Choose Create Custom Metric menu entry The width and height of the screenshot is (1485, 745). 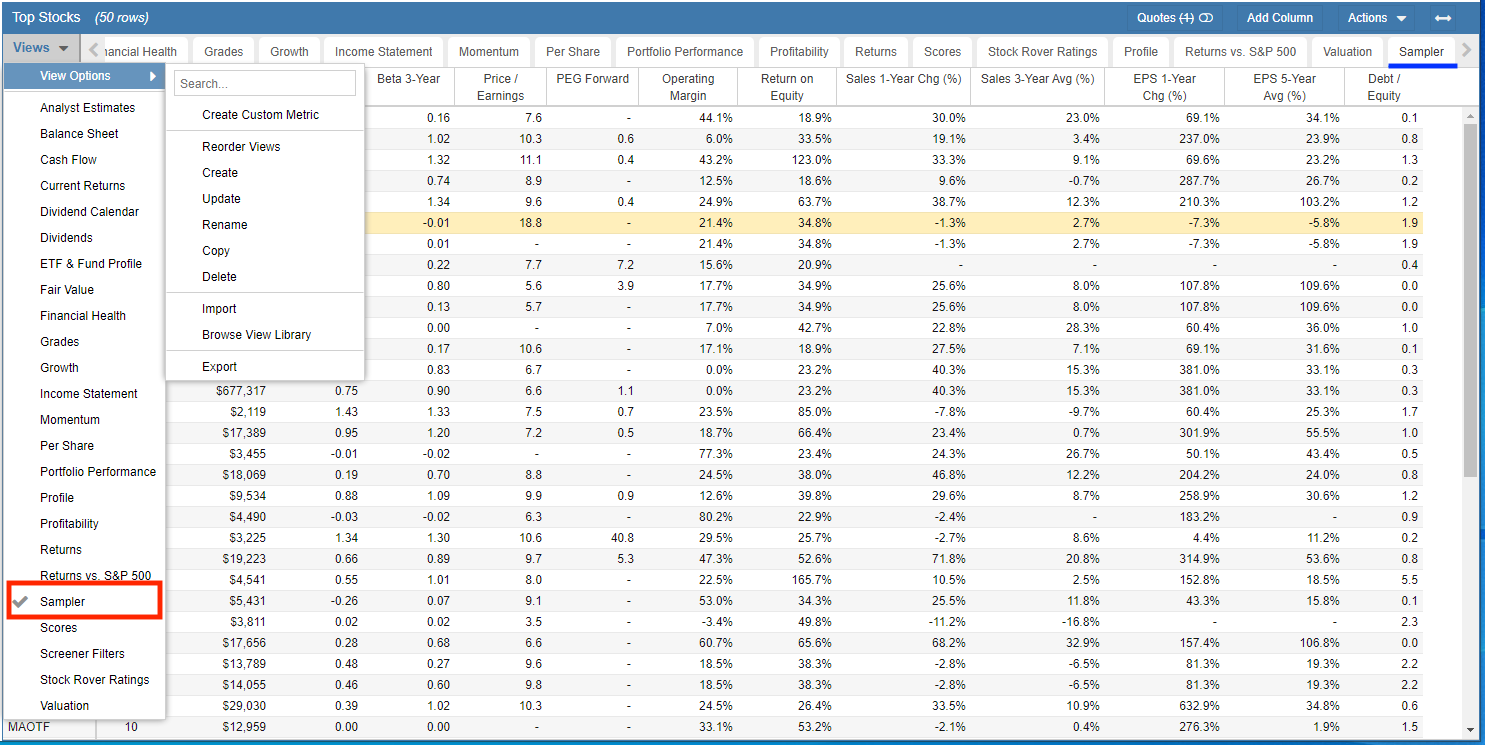[260, 115]
